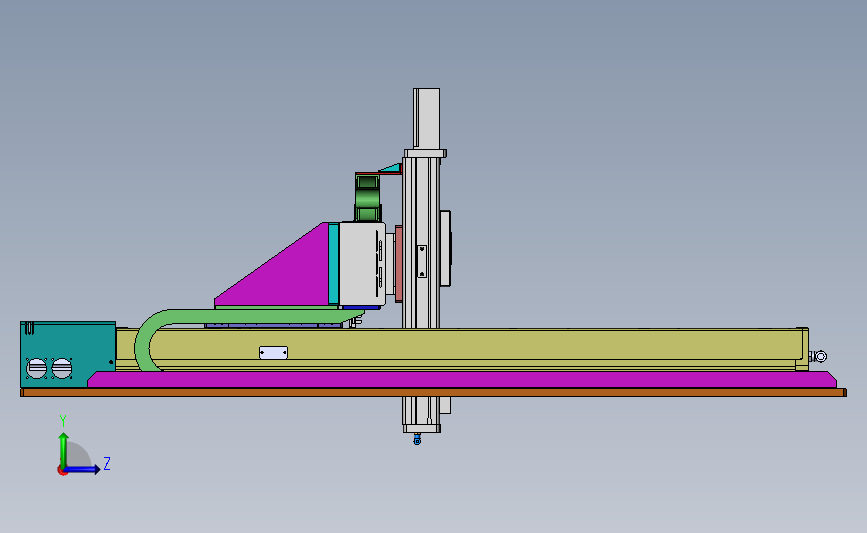Select the small plate with two black dots
This screenshot has width=867, height=533.
422,262
